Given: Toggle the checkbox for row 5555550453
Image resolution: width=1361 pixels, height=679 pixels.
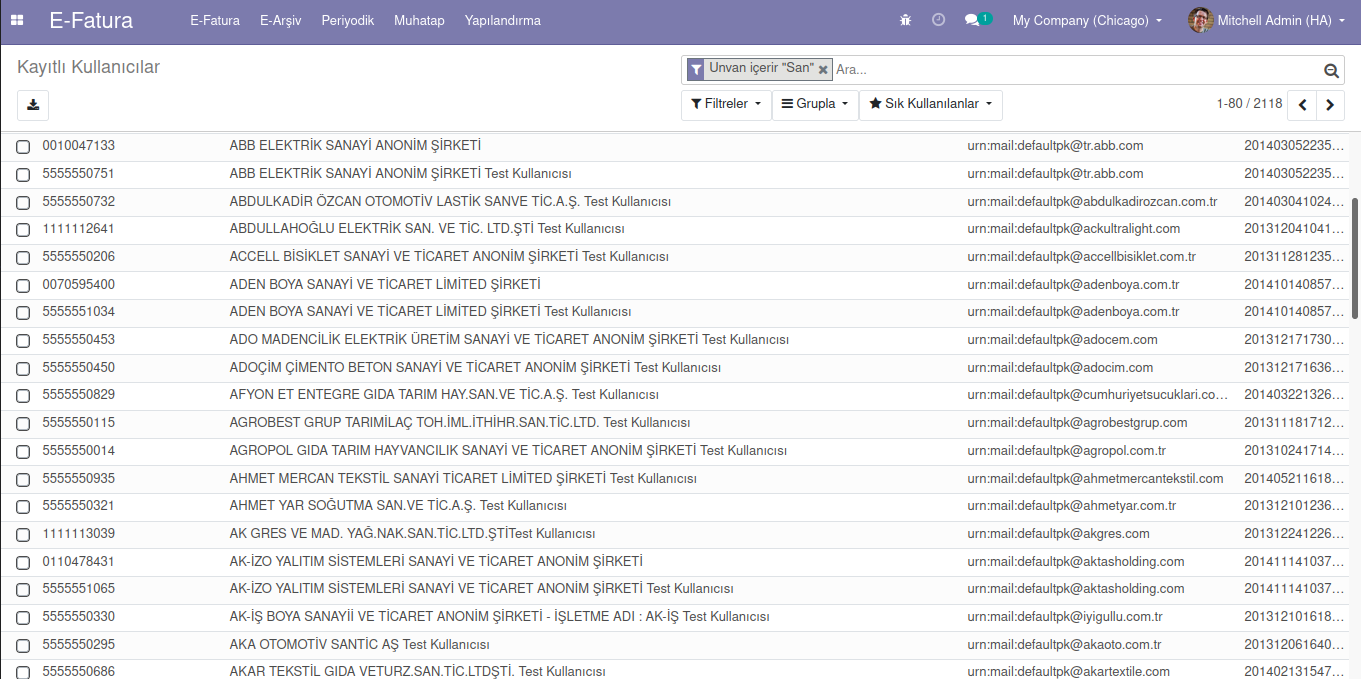Looking at the screenshot, I should coord(23,341).
